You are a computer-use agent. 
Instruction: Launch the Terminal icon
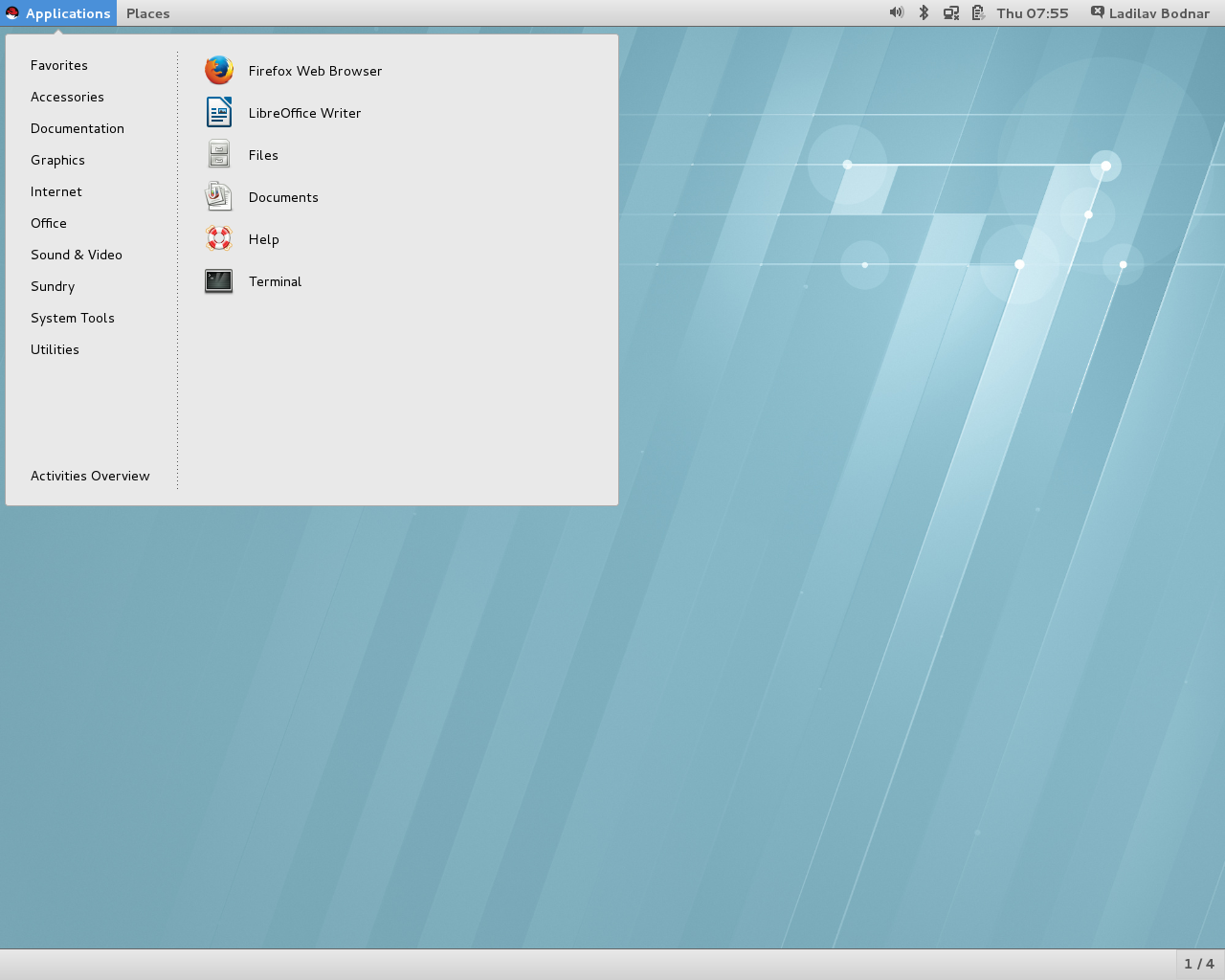pyautogui.click(x=219, y=281)
